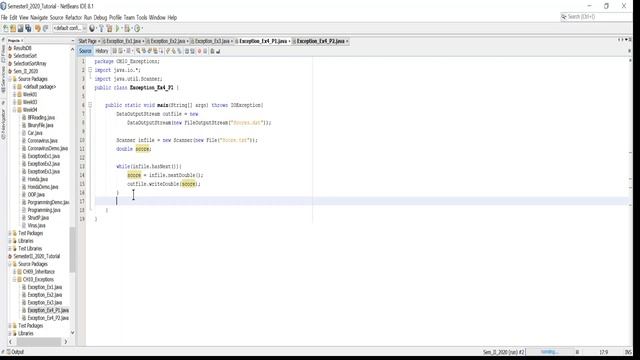Open the Services side tab
The image size is (640, 360).
click(3, 80)
